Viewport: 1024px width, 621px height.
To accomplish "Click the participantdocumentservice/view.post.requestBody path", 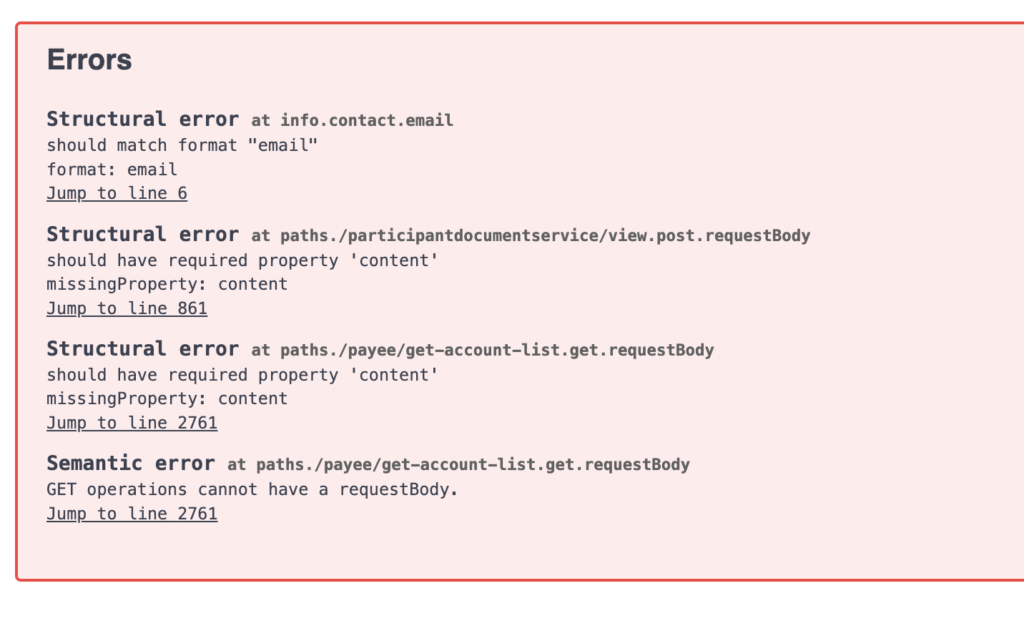I will 545,236.
